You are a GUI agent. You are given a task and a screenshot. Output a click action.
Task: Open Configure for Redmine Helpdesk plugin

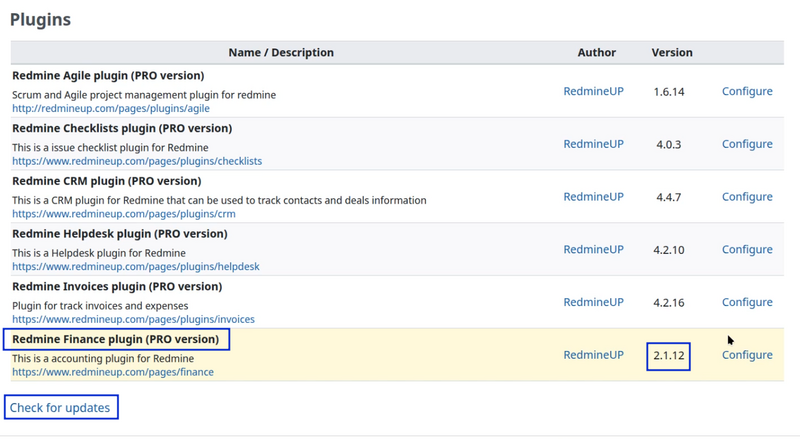(747, 250)
